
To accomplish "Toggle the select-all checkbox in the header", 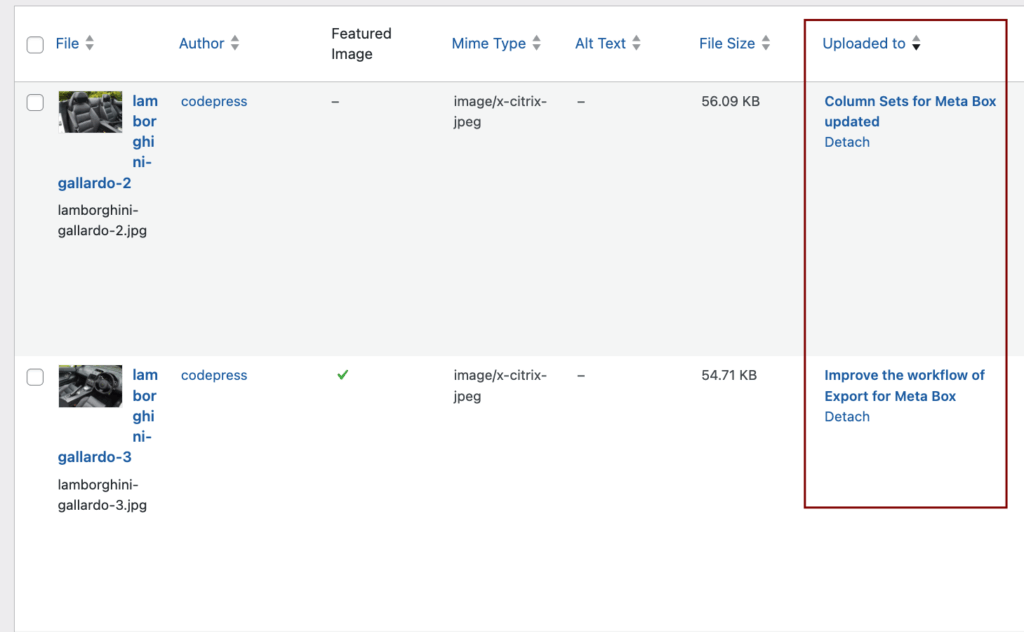I will tap(35, 45).
